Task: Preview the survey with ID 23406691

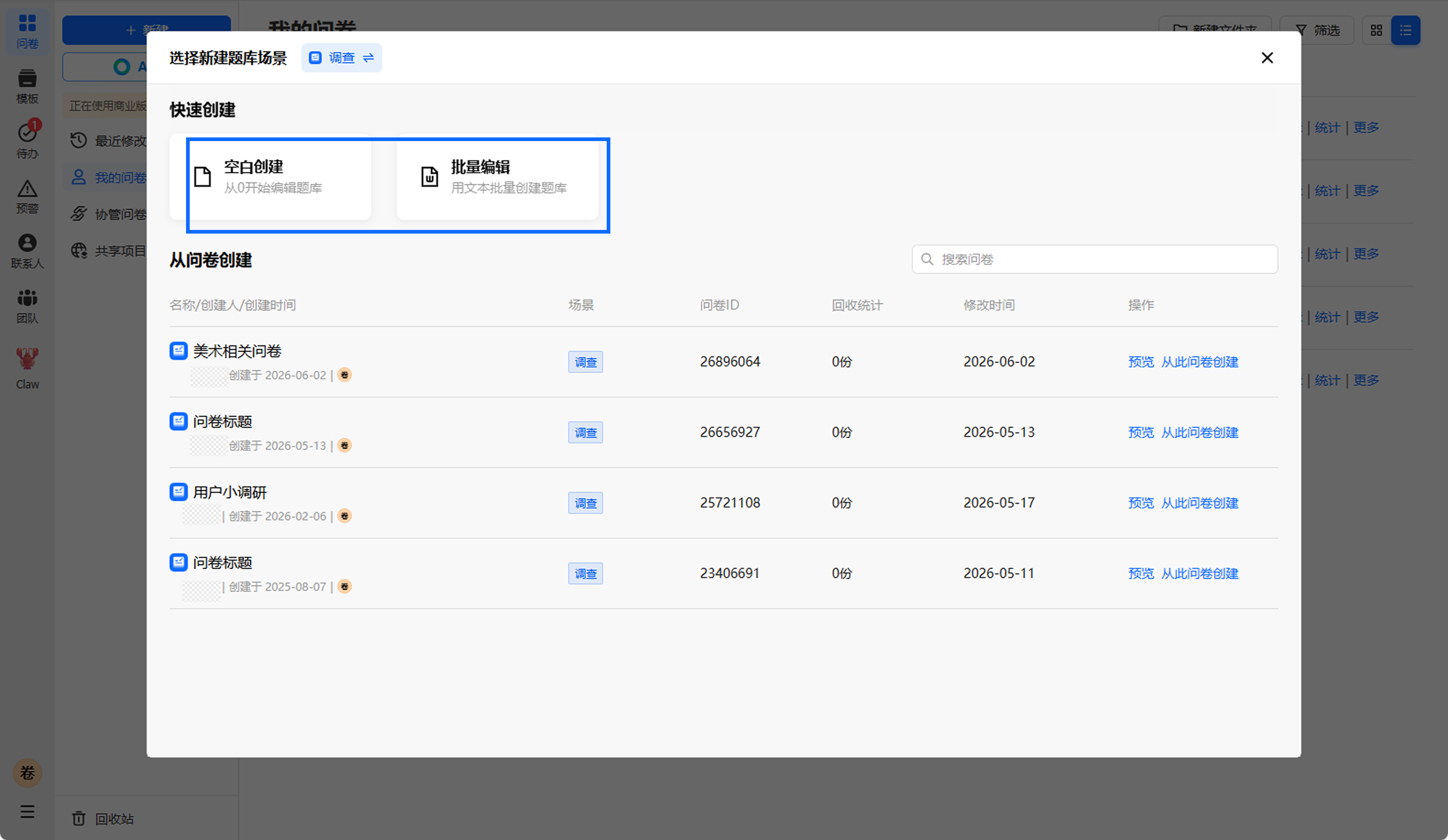Action: (x=1141, y=573)
